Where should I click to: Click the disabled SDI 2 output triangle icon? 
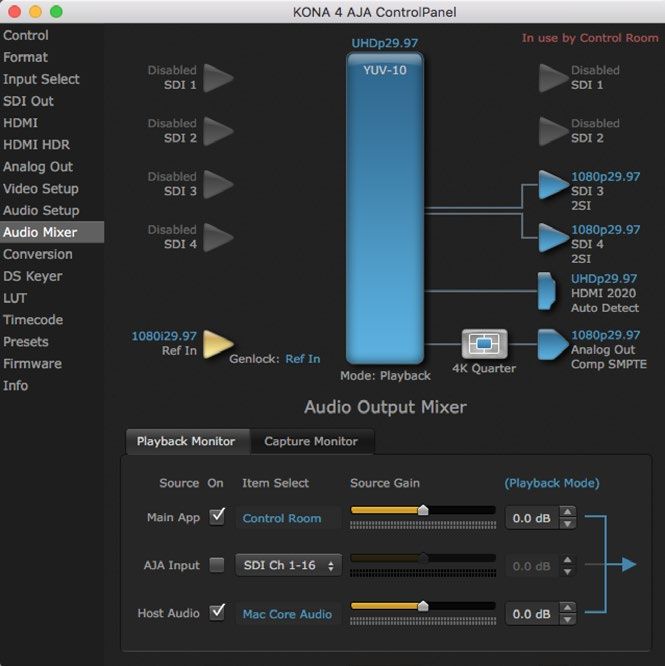[553, 131]
